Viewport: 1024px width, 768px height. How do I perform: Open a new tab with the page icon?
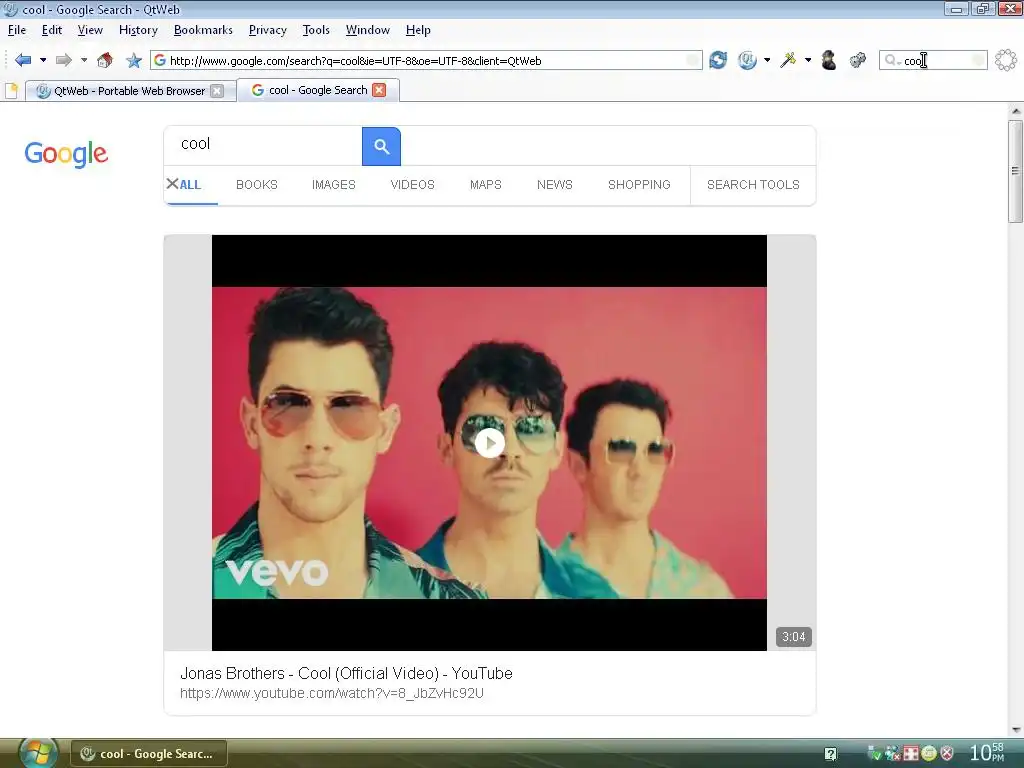[x=11, y=91]
